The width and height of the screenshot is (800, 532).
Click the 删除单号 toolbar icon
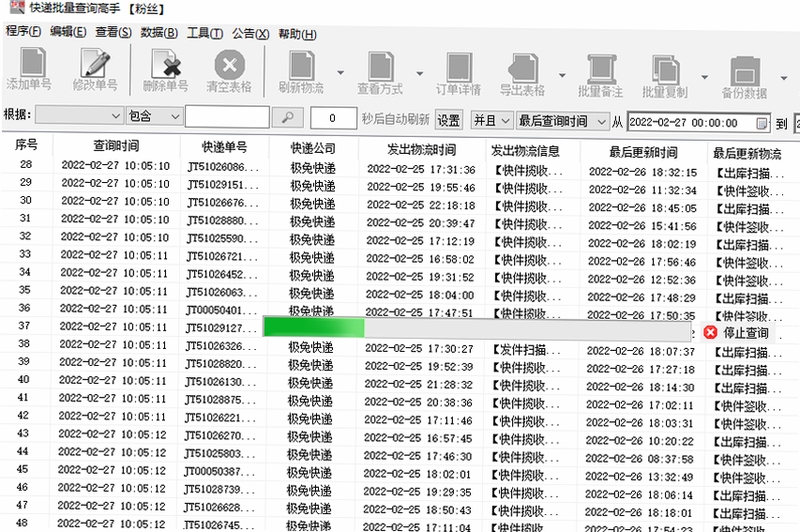pos(166,64)
